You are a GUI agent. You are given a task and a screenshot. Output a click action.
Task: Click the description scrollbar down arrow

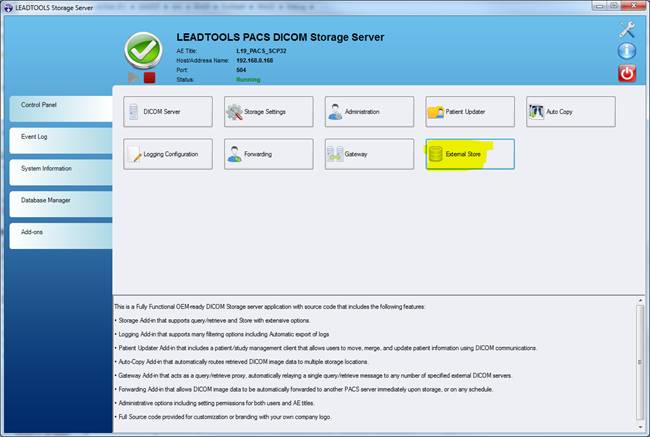[640, 427]
